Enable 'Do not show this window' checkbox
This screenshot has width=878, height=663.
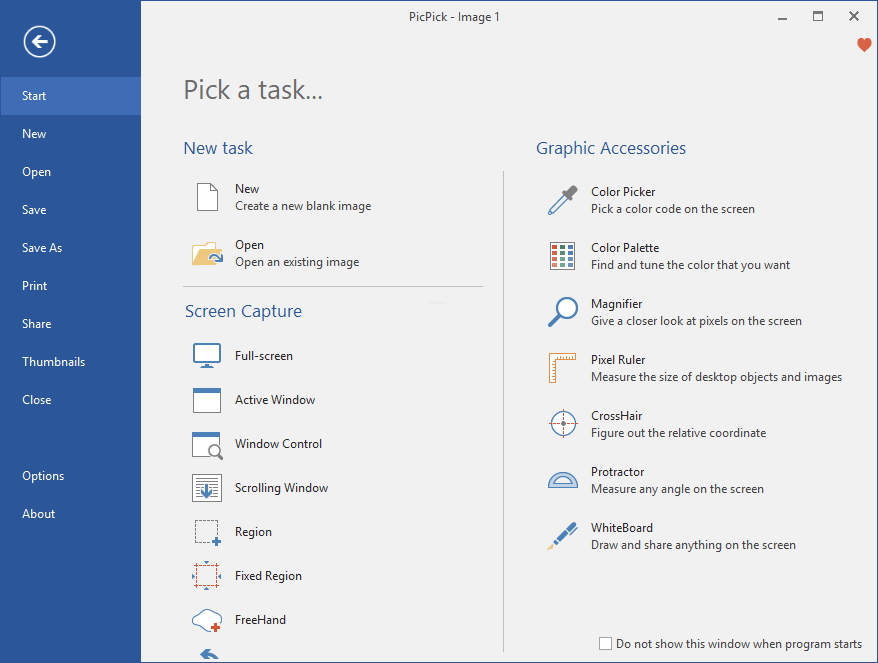click(x=605, y=644)
